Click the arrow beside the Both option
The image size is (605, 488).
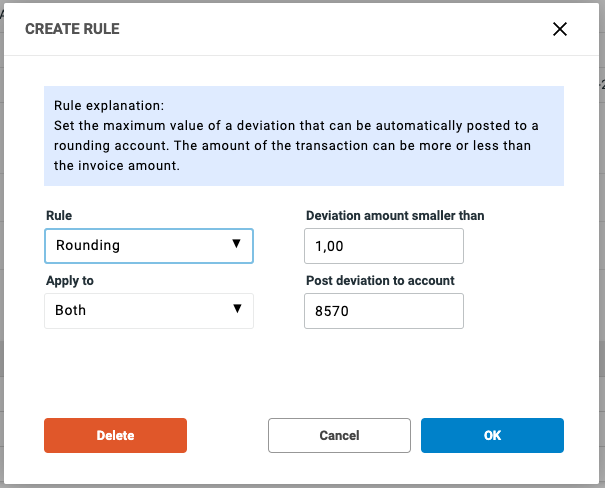237,309
